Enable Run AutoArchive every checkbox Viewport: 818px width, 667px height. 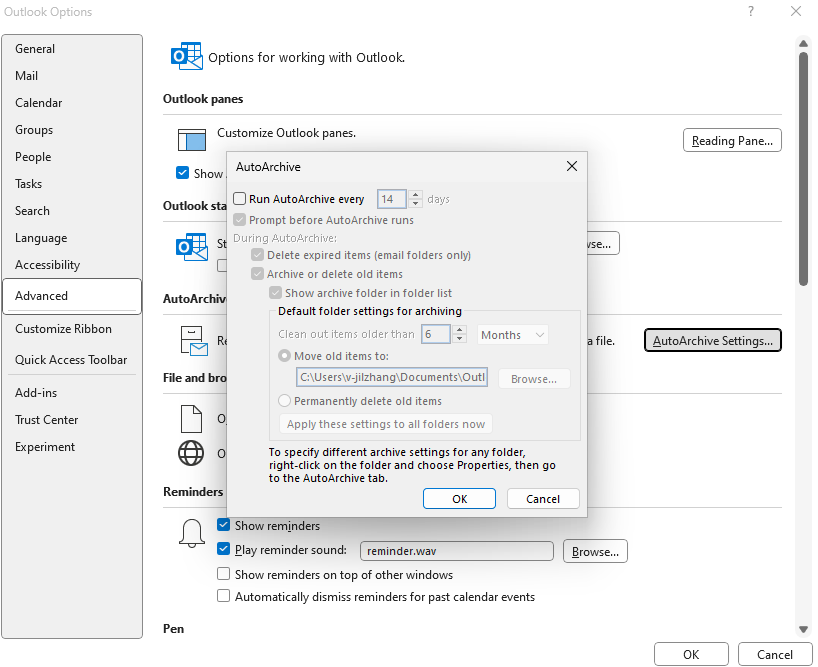(239, 199)
